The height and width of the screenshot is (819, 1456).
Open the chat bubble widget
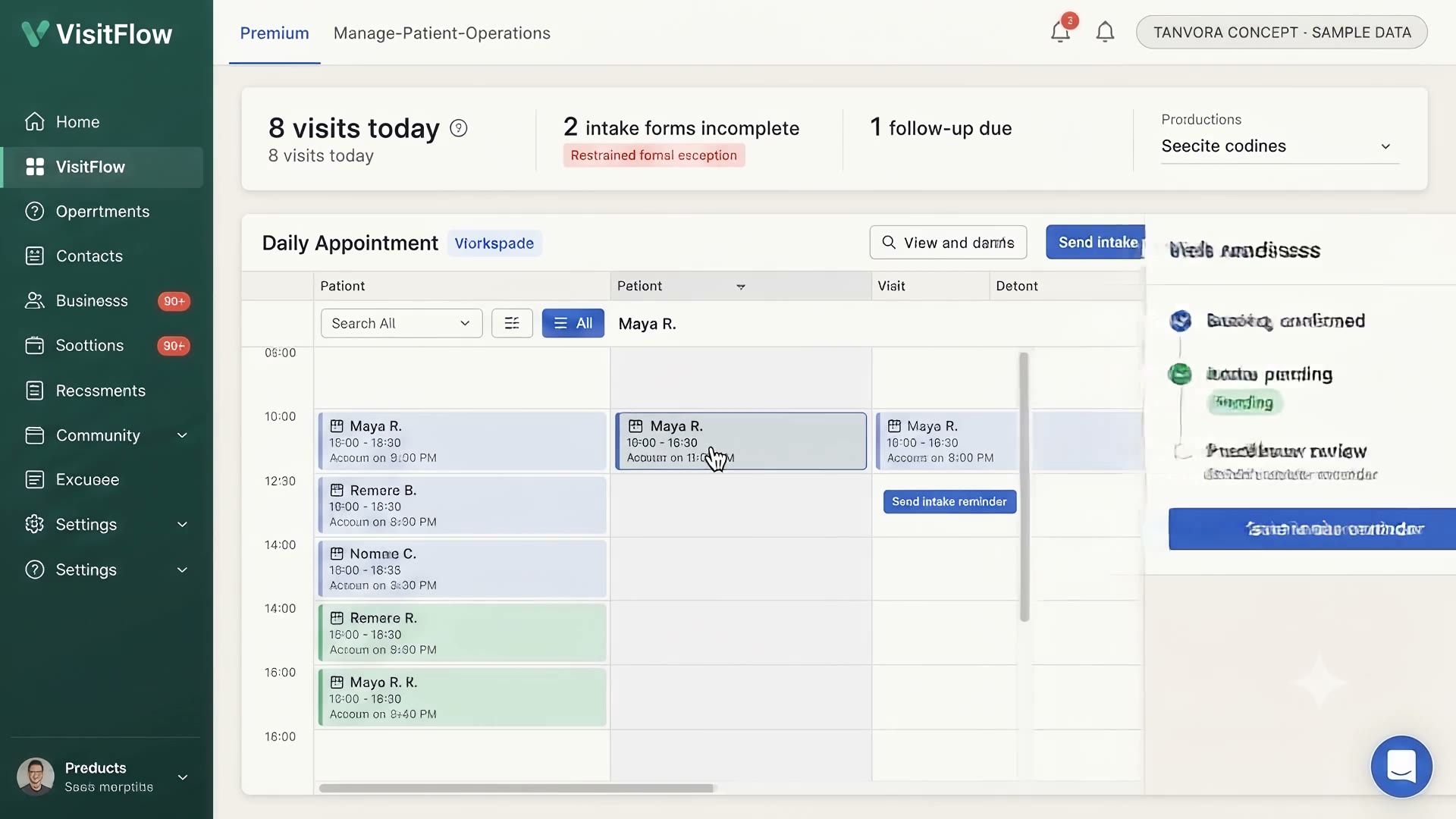[1401, 766]
